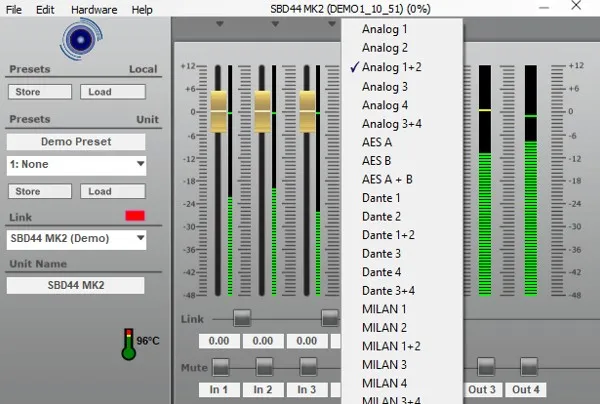600x404 pixels.
Task: Open the Hardware menu
Action: coord(94,10)
